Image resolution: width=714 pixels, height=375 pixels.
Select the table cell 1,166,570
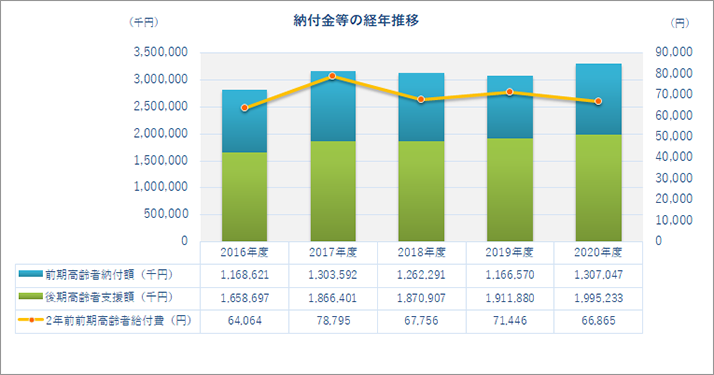(x=510, y=275)
